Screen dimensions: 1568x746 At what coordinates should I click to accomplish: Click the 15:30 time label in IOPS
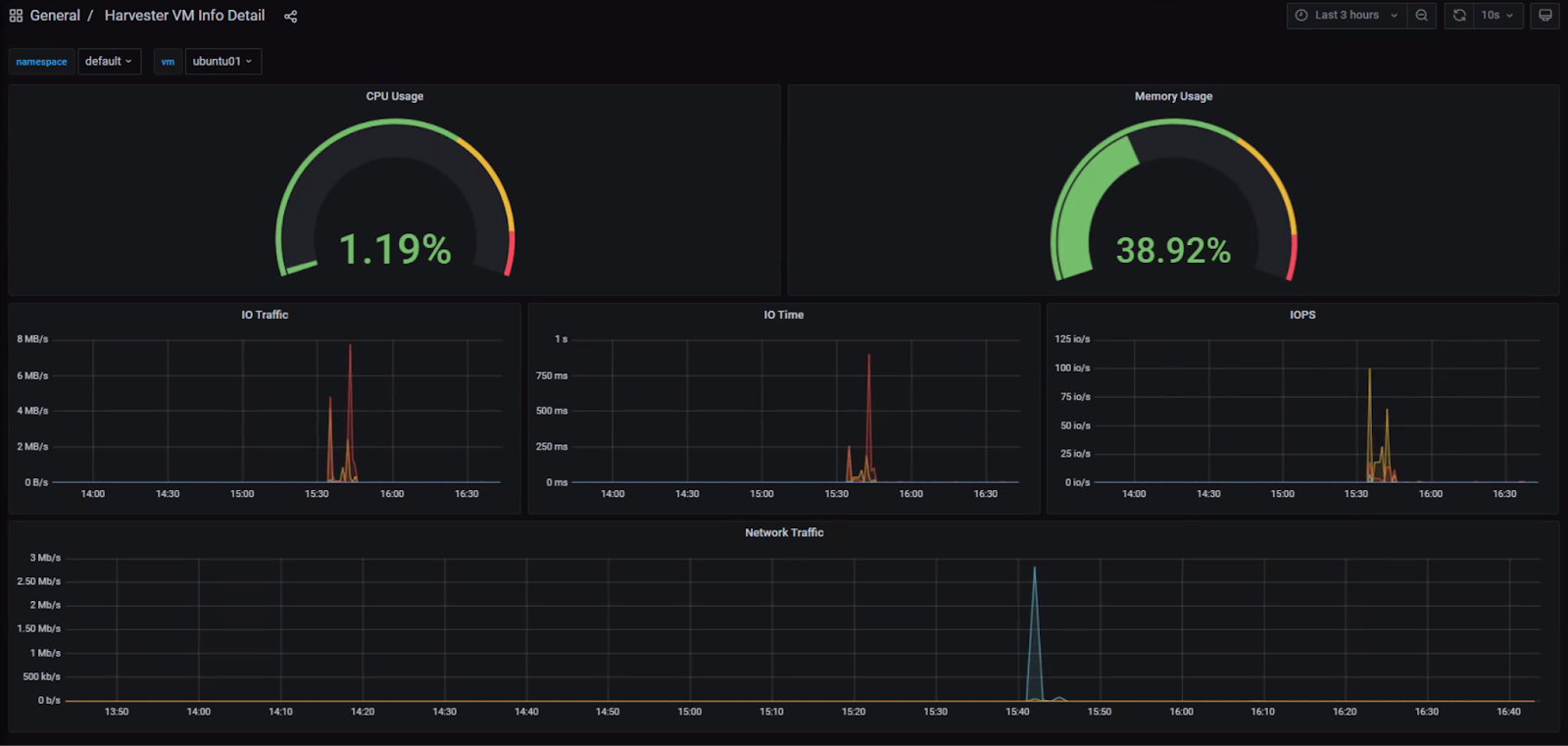point(1356,494)
